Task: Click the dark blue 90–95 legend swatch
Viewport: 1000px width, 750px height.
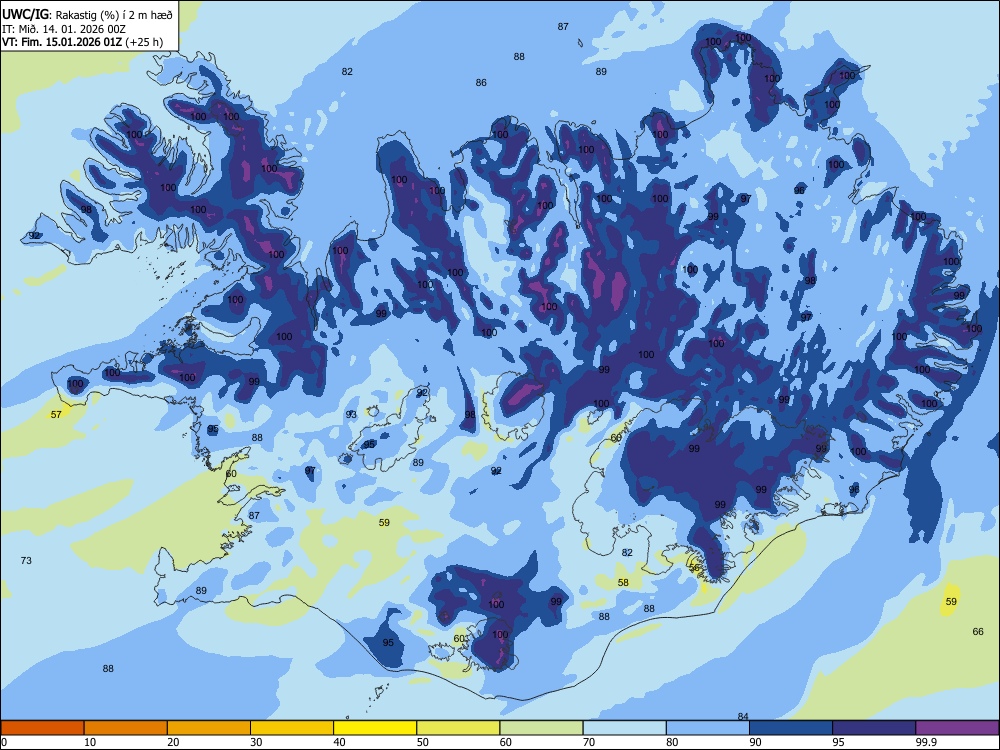Action: point(791,728)
